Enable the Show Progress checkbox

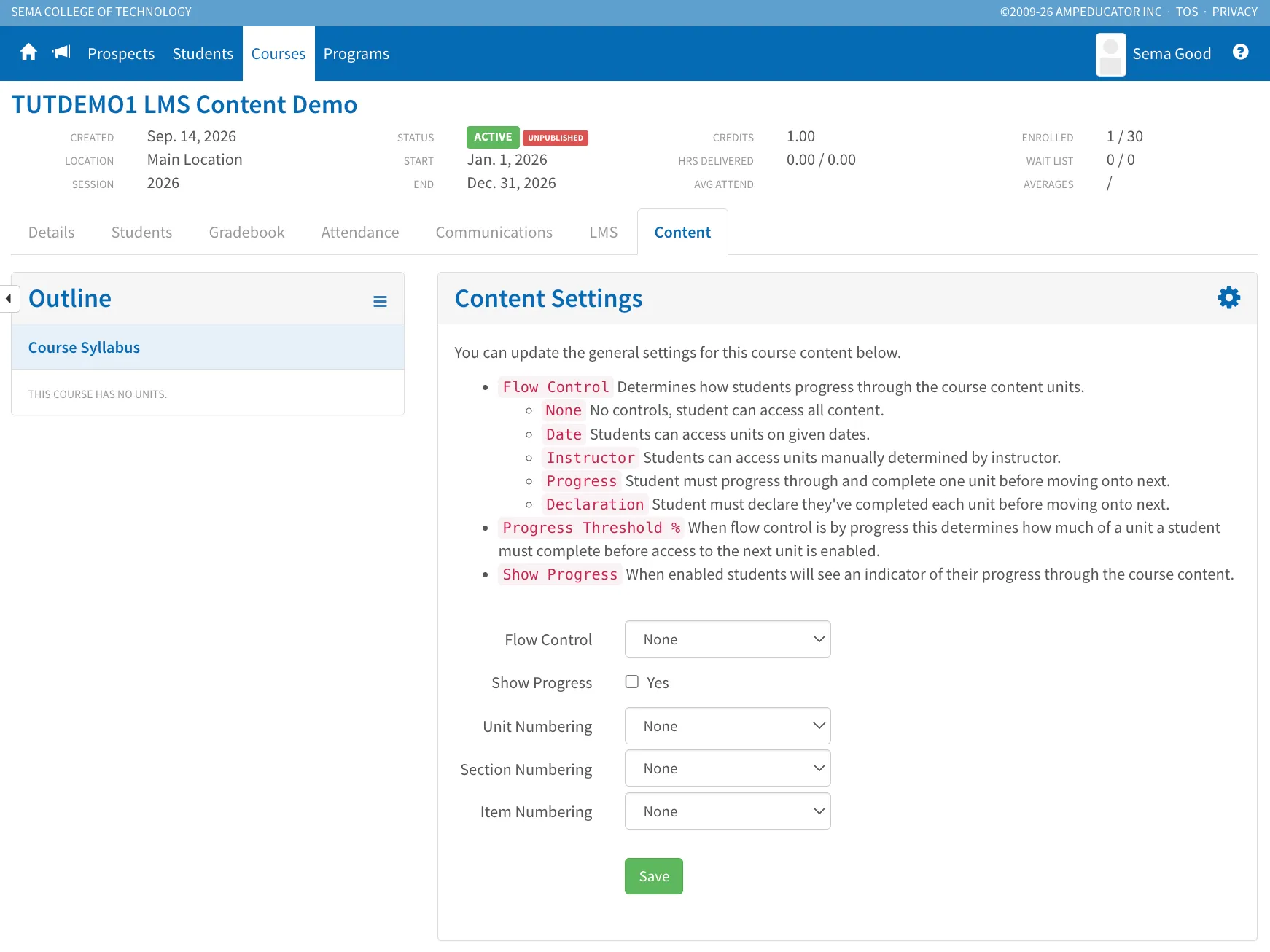632,682
